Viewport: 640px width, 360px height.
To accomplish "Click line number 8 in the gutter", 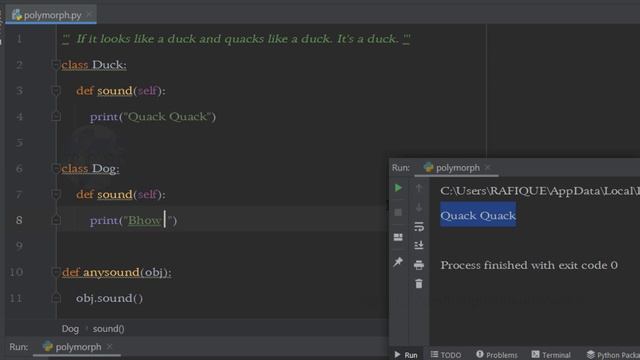I will pyautogui.click(x=19, y=220).
